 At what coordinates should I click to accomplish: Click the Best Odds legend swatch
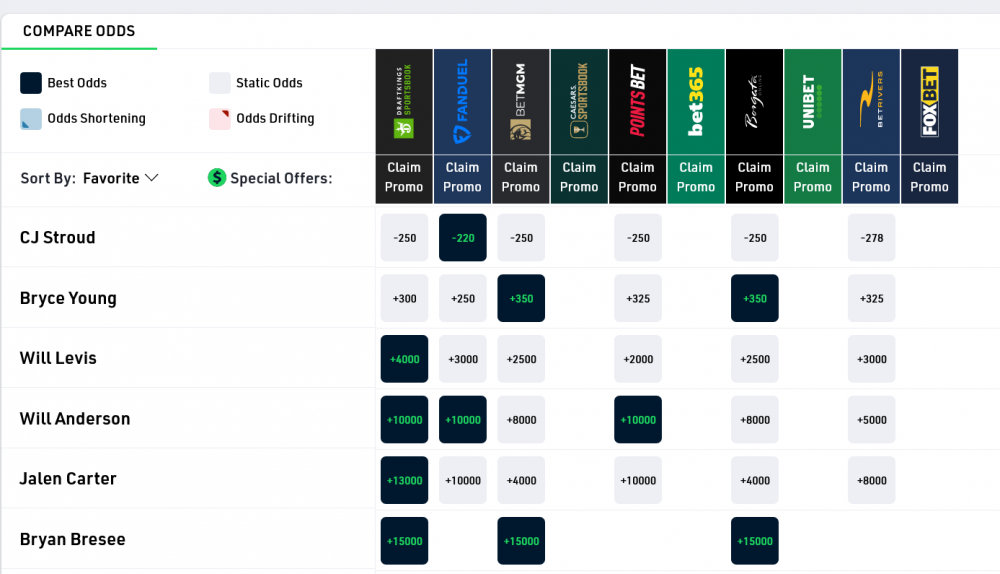pyautogui.click(x=31, y=83)
